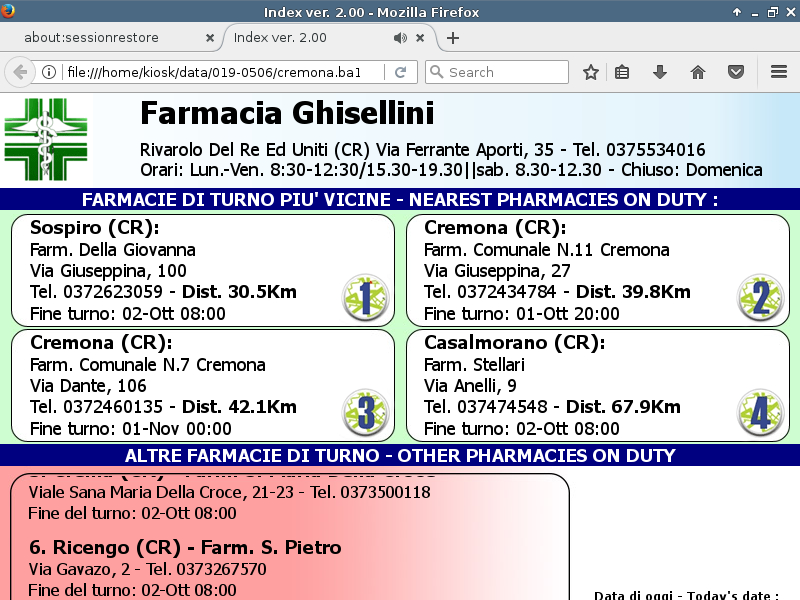Click the green cross pharmacy logo
This screenshot has height=600, width=800.
coord(47,139)
